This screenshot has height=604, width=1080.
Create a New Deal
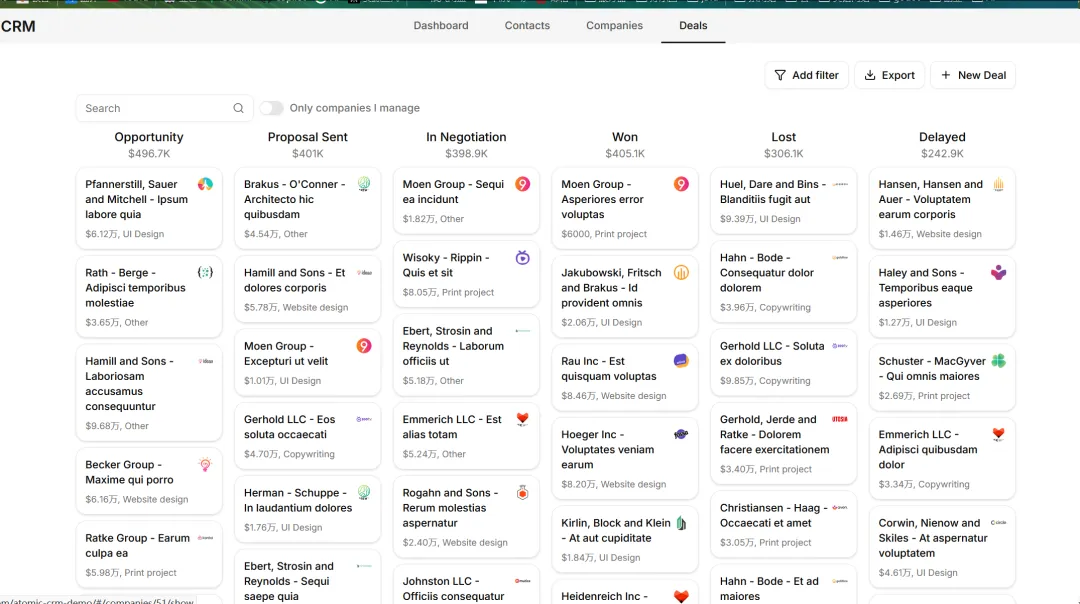click(973, 75)
